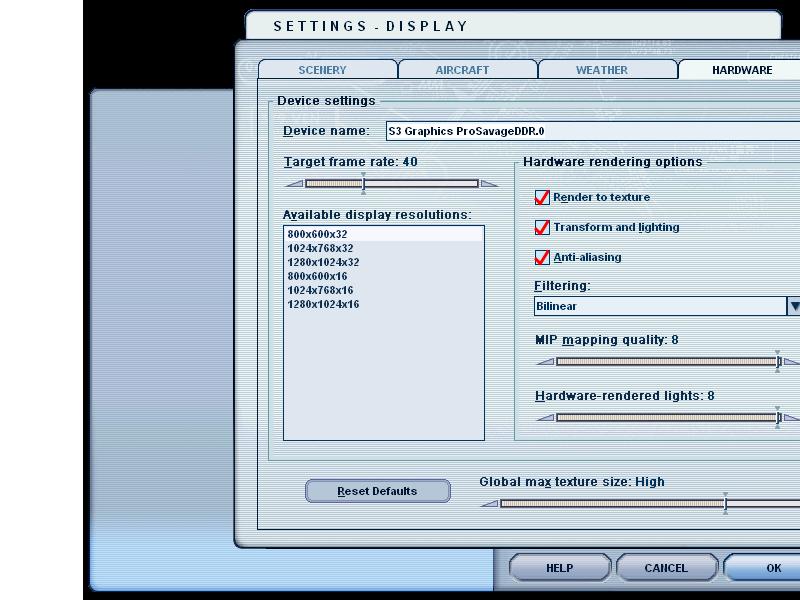The width and height of the screenshot is (800, 600).
Task: Disable the Render to texture checkbox
Action: click(x=543, y=198)
